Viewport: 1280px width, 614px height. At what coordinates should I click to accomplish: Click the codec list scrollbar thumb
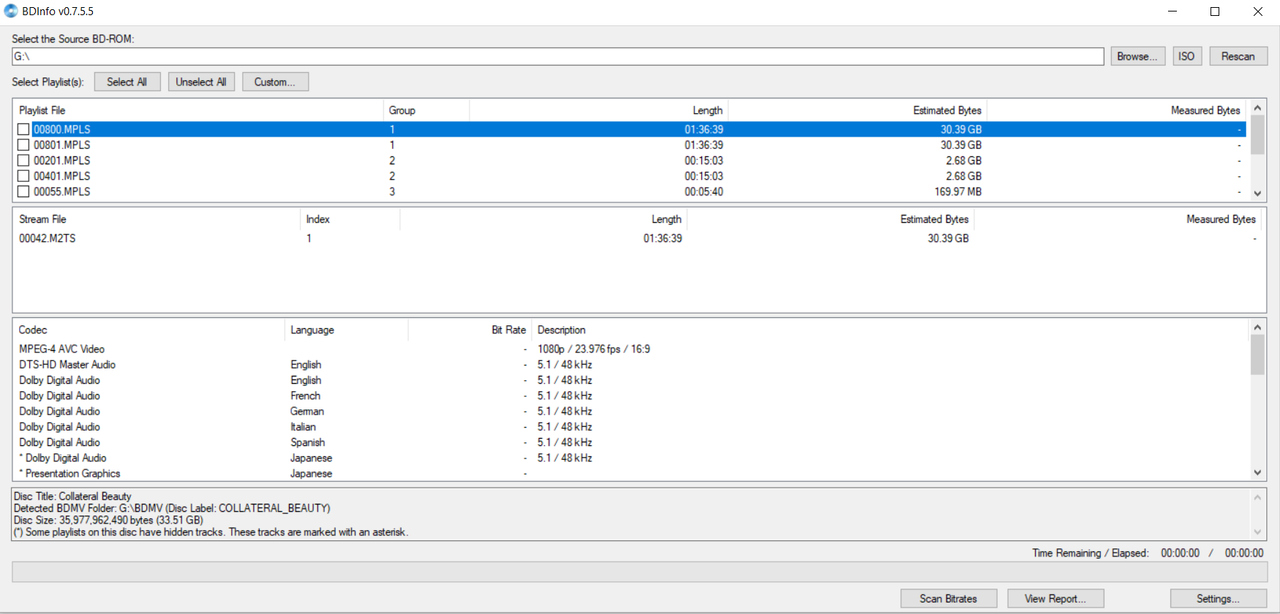(1257, 355)
